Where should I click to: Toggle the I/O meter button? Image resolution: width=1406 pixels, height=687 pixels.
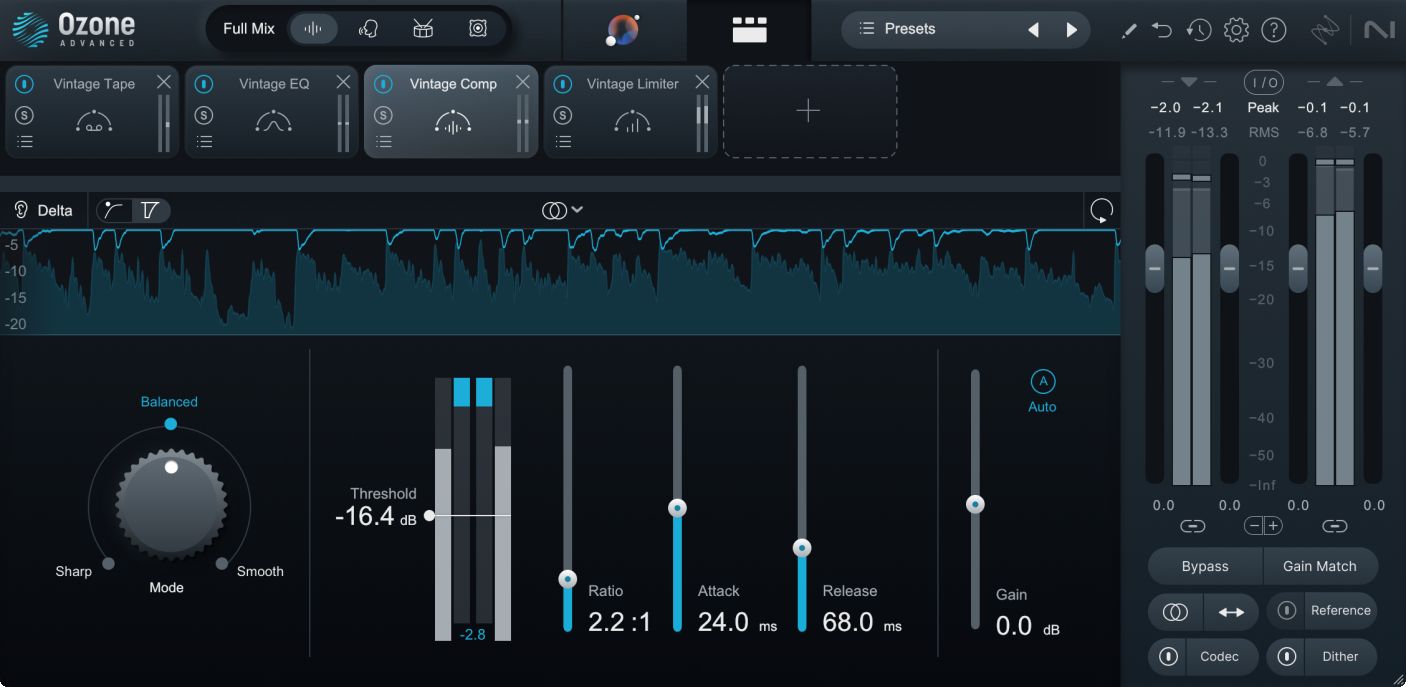click(x=1263, y=82)
